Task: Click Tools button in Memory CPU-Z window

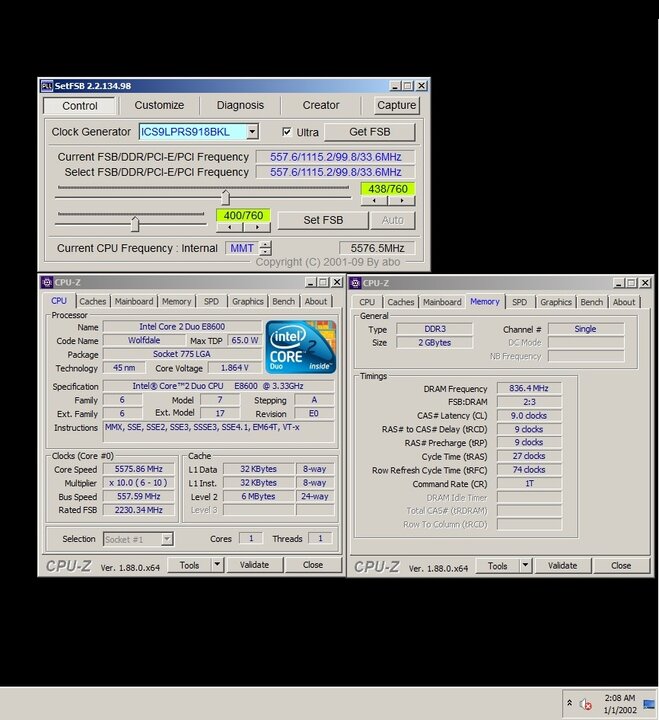Action: pos(497,566)
